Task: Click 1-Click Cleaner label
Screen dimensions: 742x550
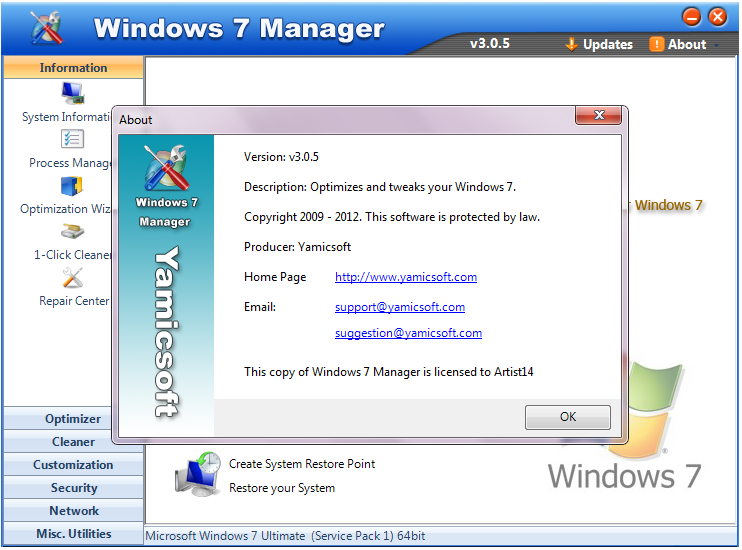Action: click(x=72, y=255)
